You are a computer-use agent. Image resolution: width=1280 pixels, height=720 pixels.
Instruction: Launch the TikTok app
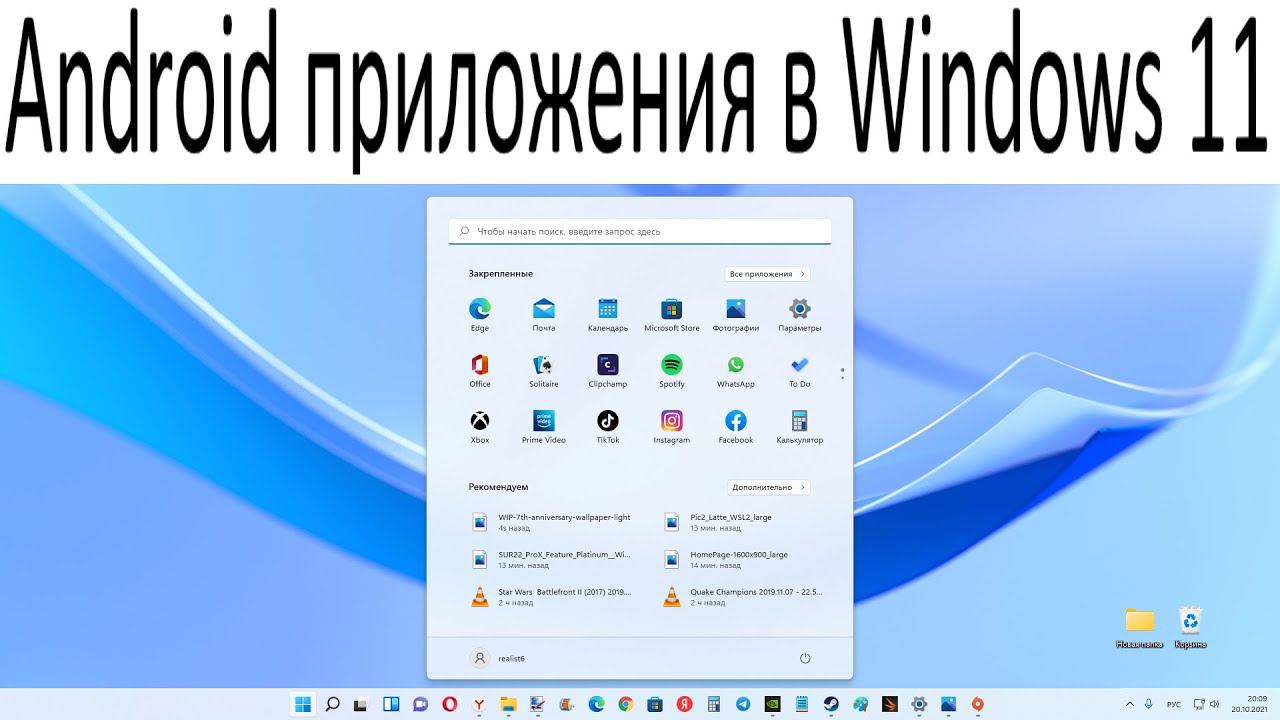pyautogui.click(x=608, y=426)
